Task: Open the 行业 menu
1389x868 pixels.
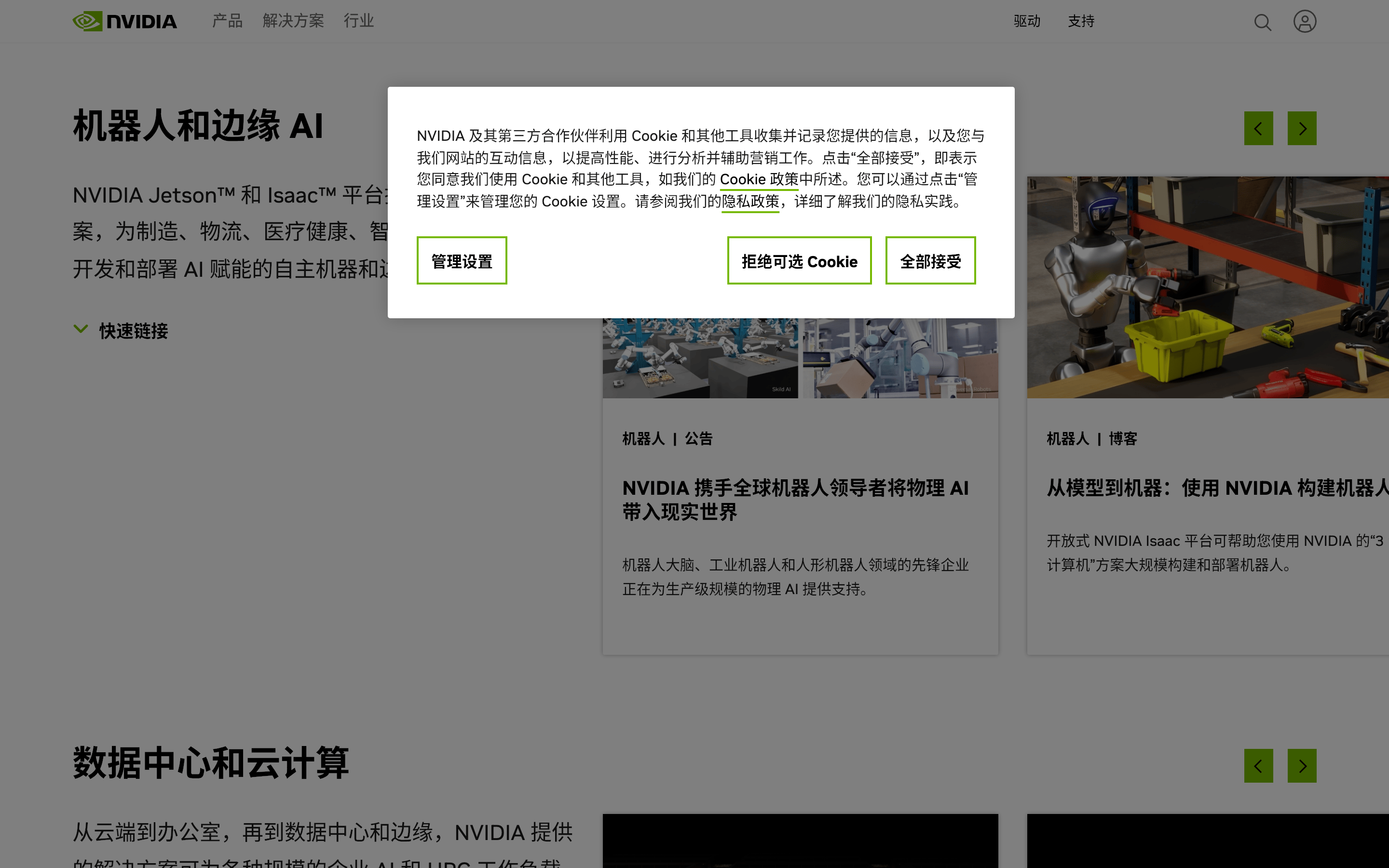Action: click(359, 21)
